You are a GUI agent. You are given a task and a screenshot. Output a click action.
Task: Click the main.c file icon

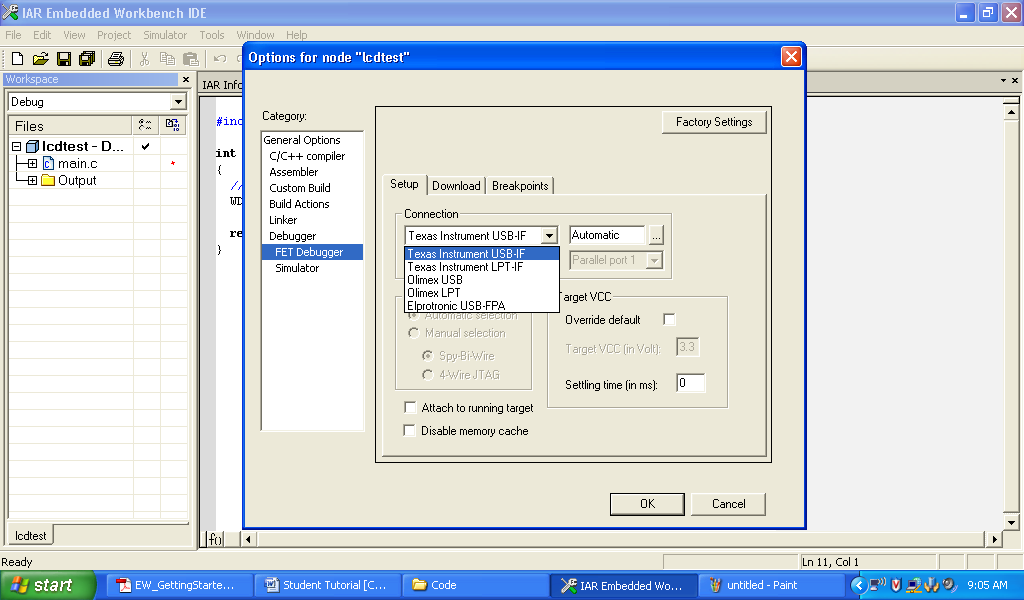click(x=48, y=163)
